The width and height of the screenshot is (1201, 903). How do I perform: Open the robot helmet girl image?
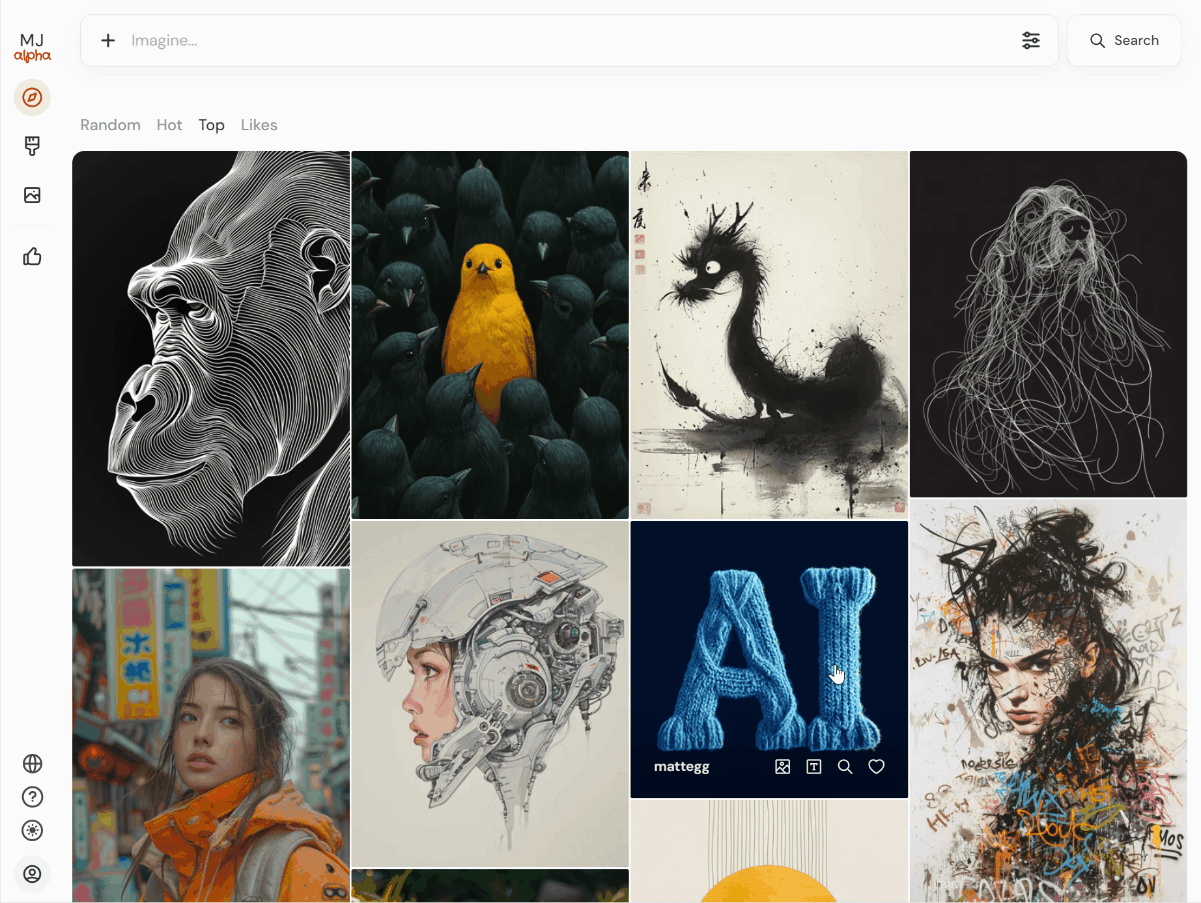(490, 694)
